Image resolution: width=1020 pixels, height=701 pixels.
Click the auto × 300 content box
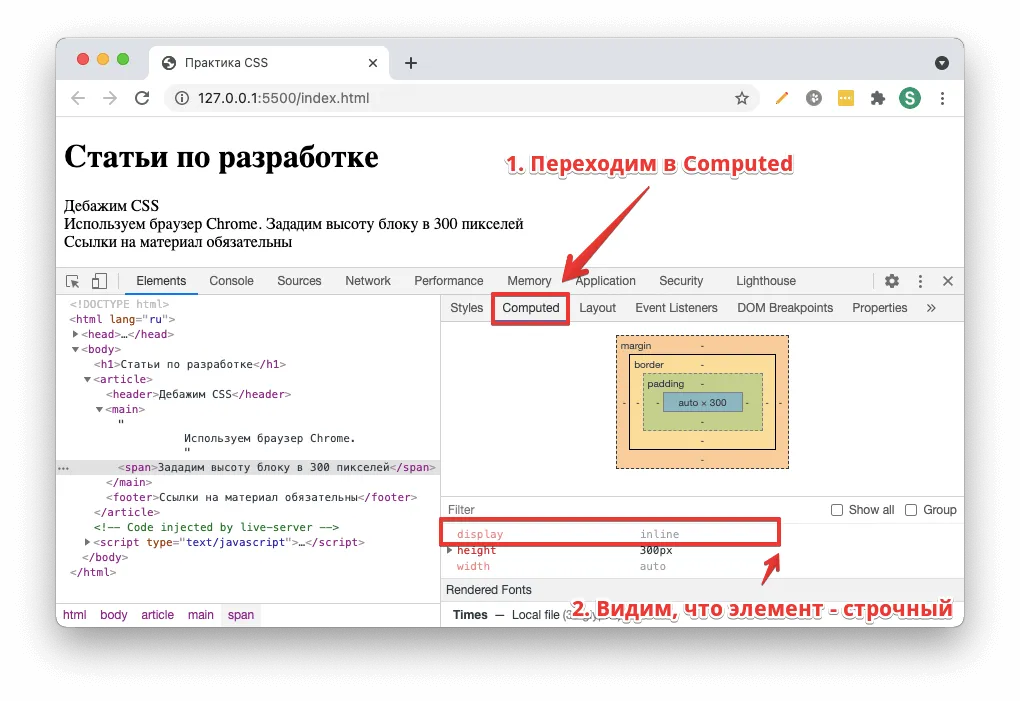tap(703, 403)
